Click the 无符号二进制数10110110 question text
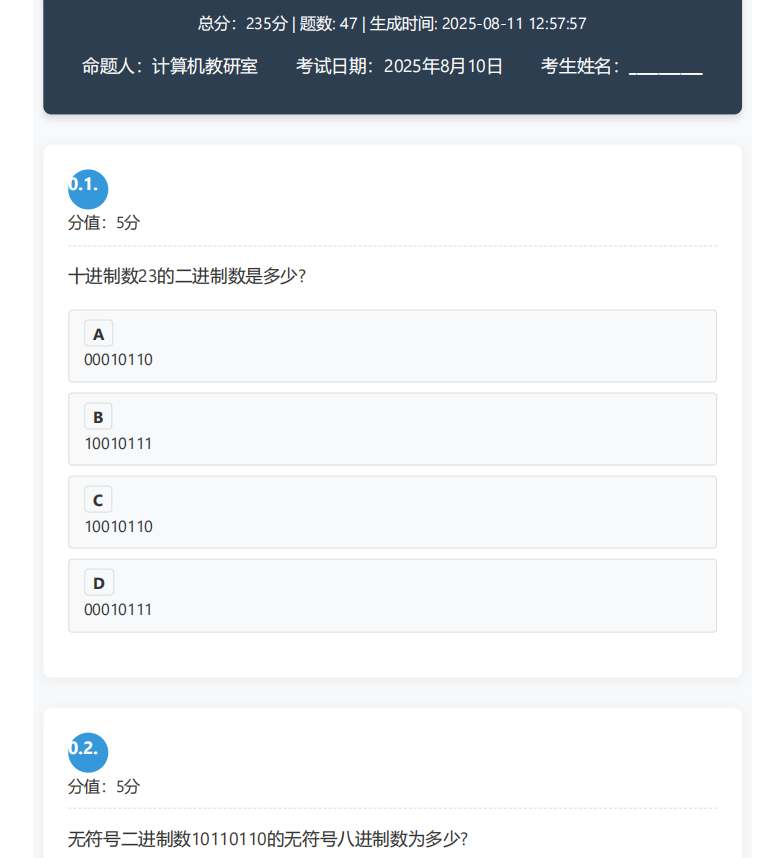This screenshot has width=773, height=858. (267, 838)
